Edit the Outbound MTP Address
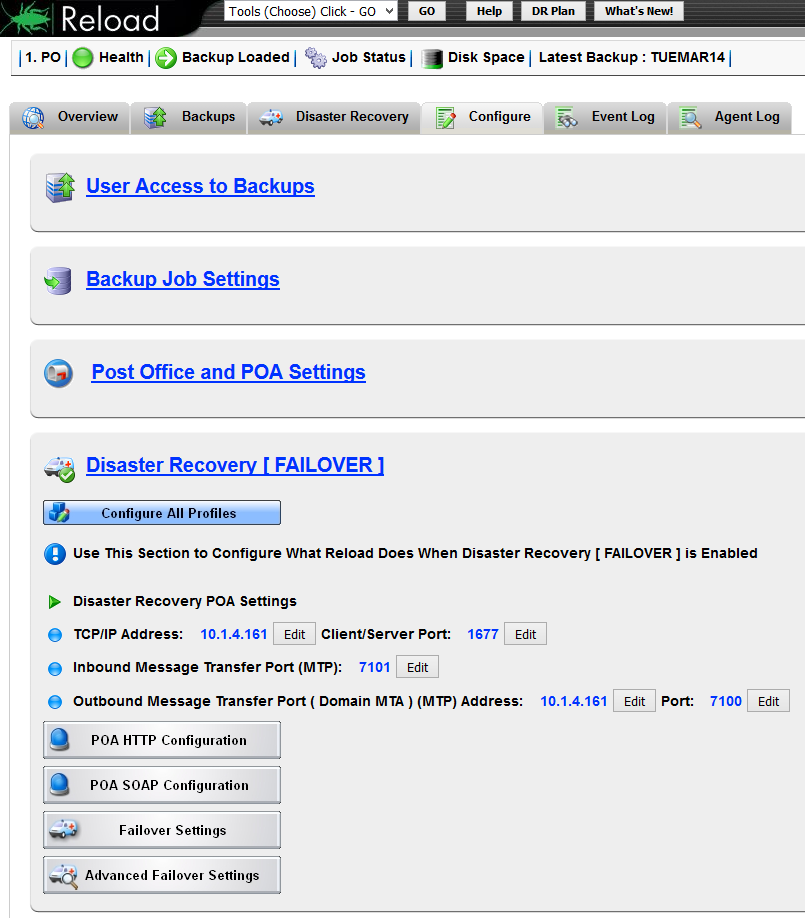The image size is (805, 918). pos(634,701)
